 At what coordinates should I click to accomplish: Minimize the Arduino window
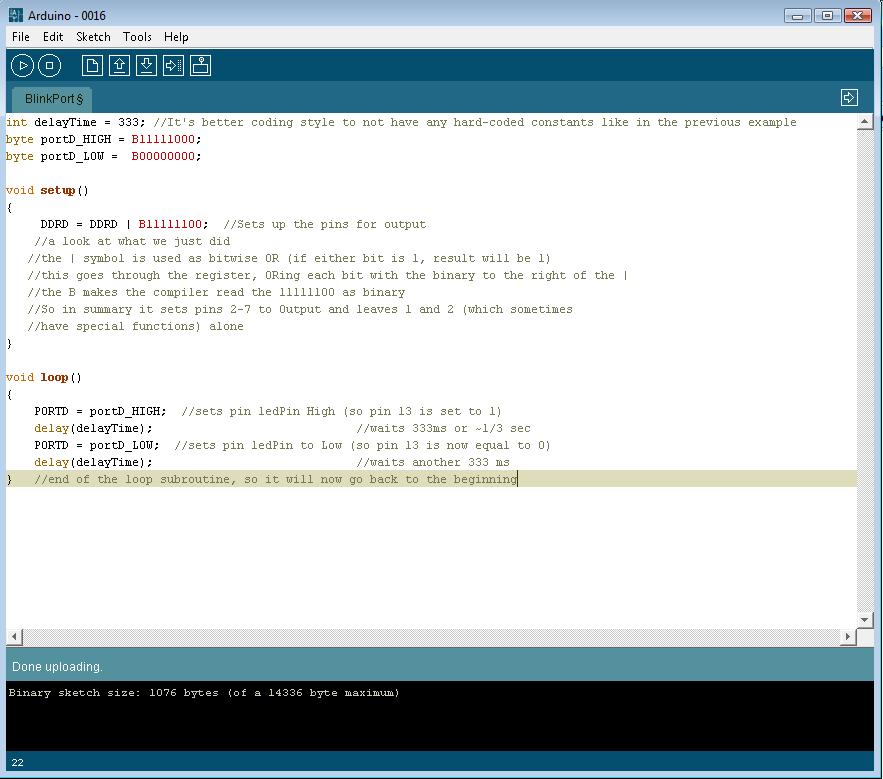coord(797,15)
